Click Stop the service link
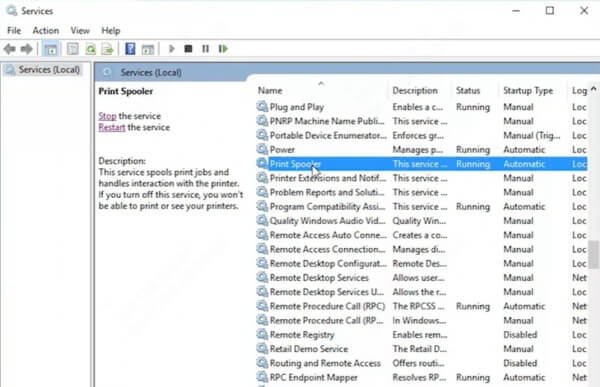 pyautogui.click(x=107, y=116)
